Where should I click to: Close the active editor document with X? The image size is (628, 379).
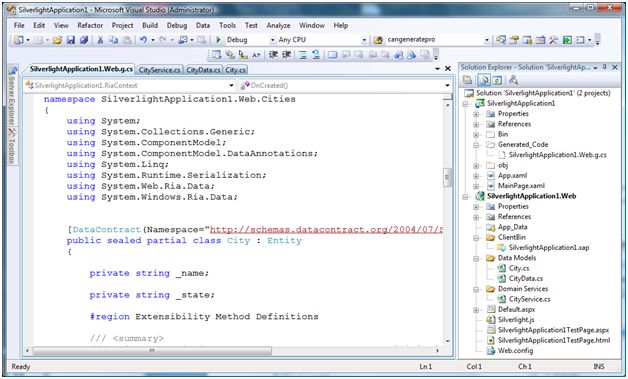(x=448, y=69)
